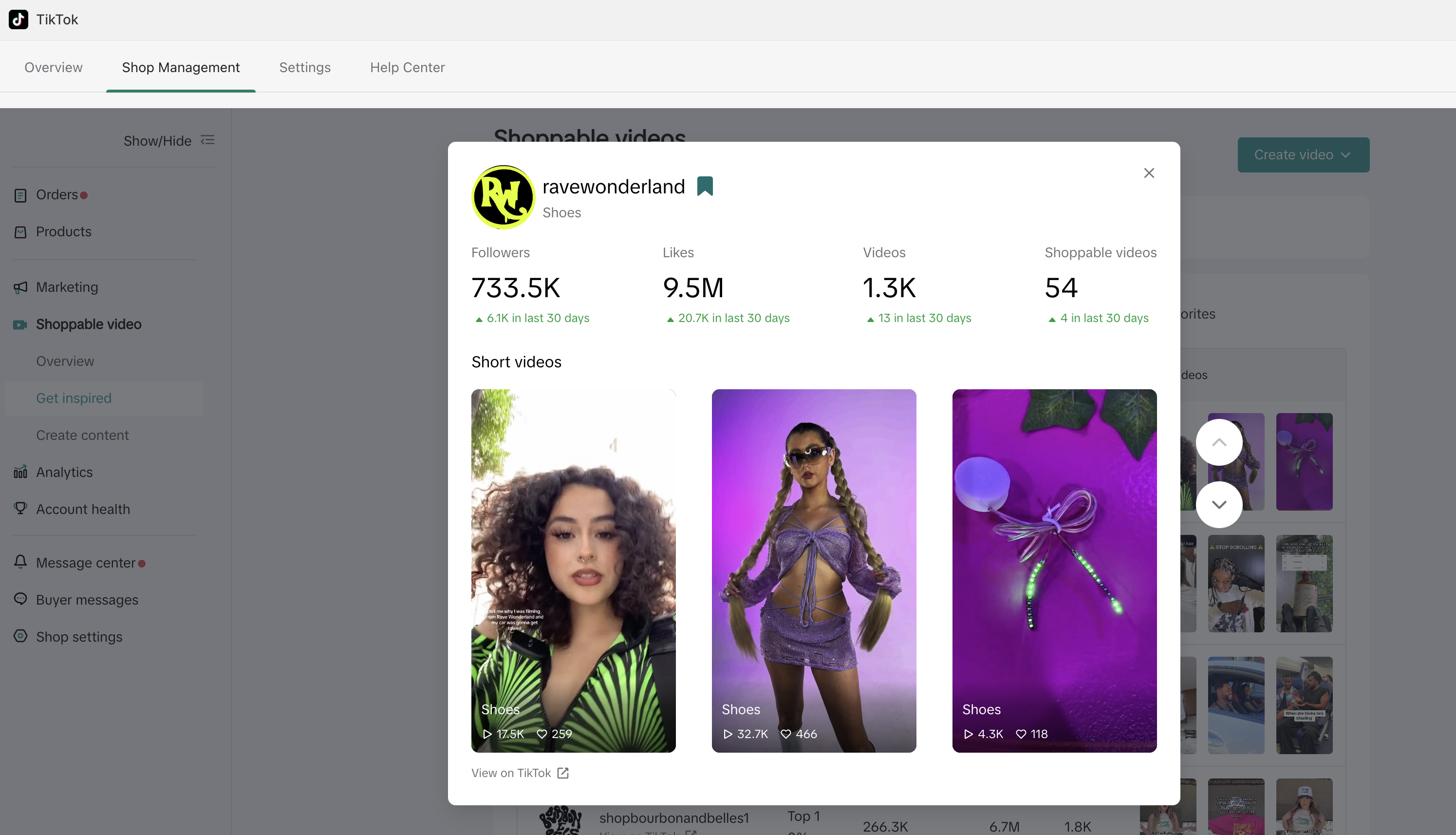Select Create content in the sidebar
The height and width of the screenshot is (835, 1456).
82,435
